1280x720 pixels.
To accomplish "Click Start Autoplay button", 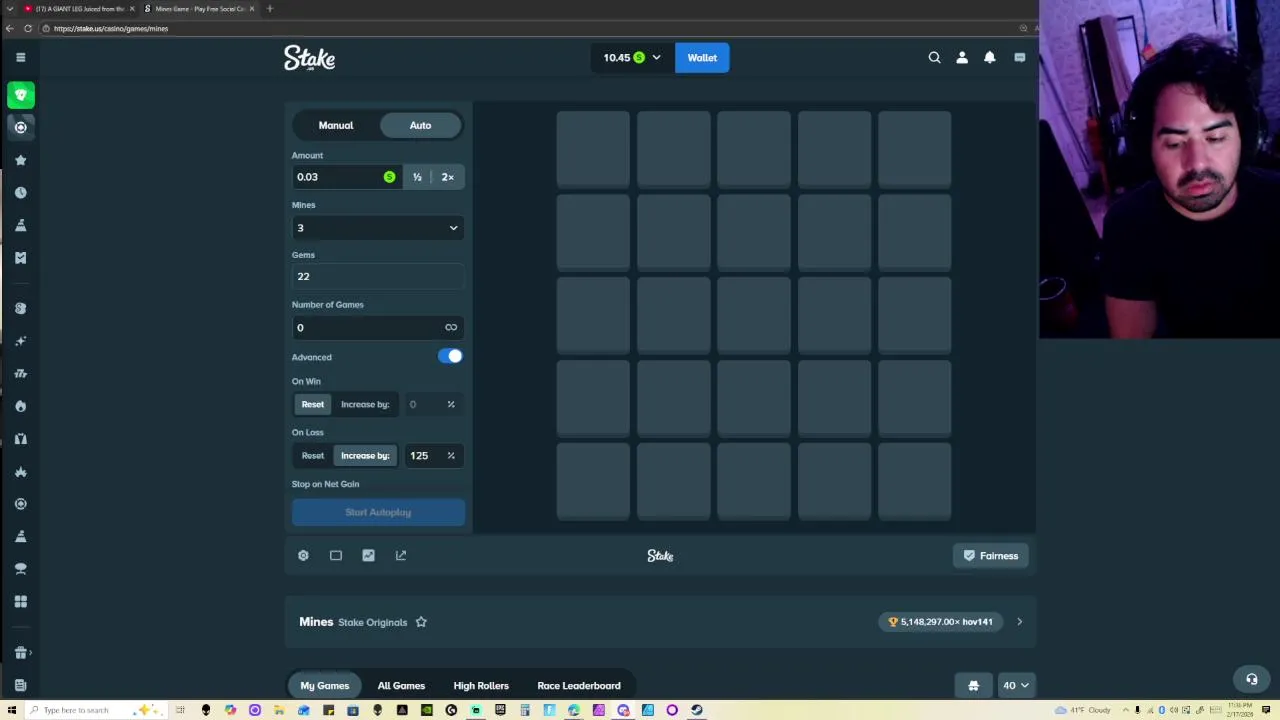I will 378,512.
